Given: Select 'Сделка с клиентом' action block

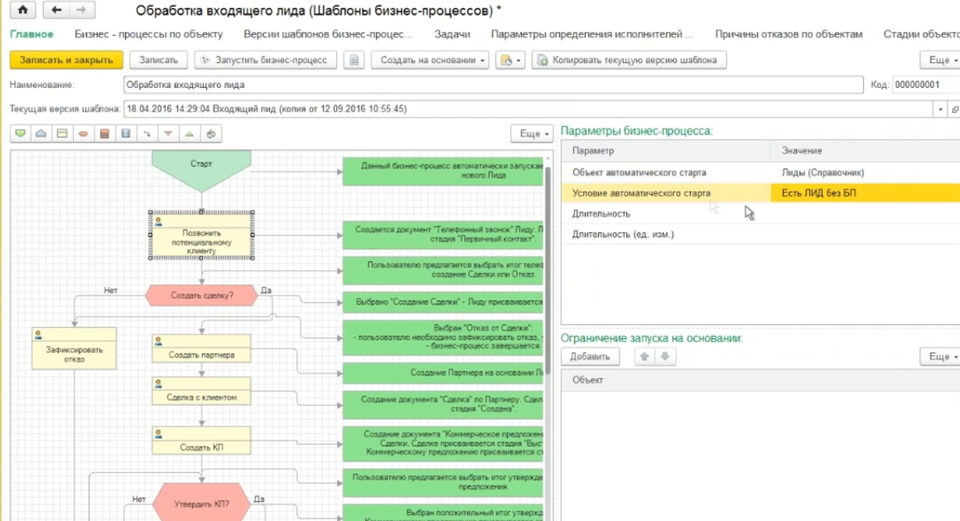Looking at the screenshot, I should tap(201, 391).
